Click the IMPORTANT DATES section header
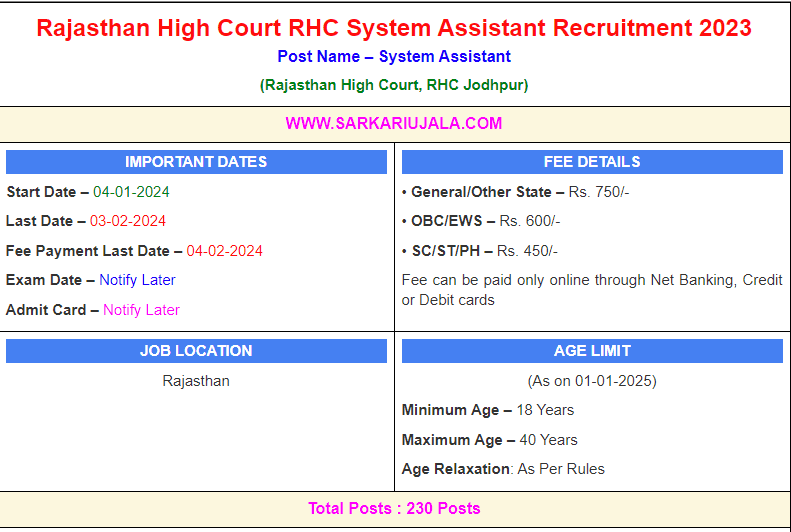Viewport: 791px width, 532px height. coord(196,162)
